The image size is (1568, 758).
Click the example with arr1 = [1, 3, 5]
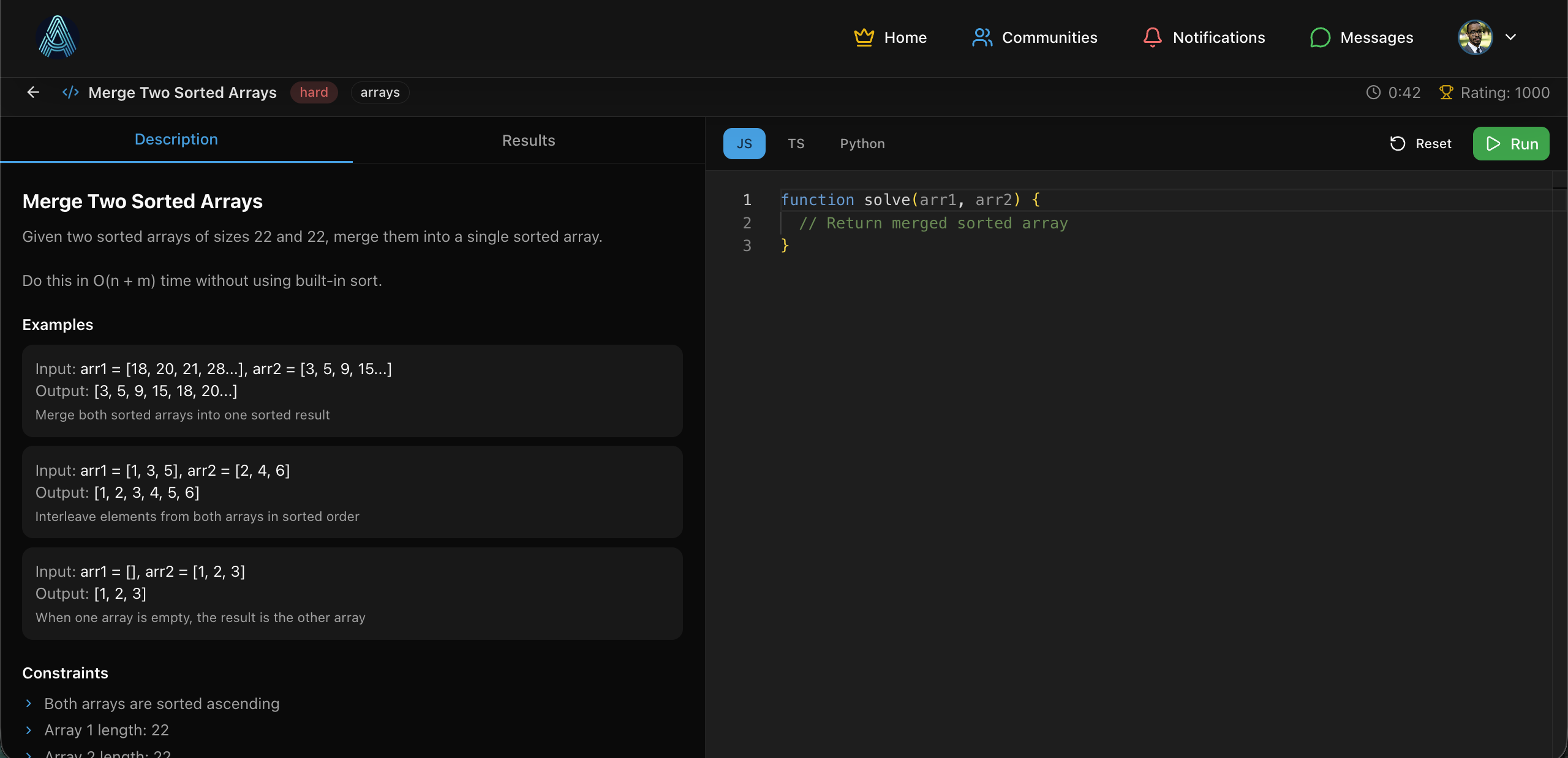click(x=352, y=492)
